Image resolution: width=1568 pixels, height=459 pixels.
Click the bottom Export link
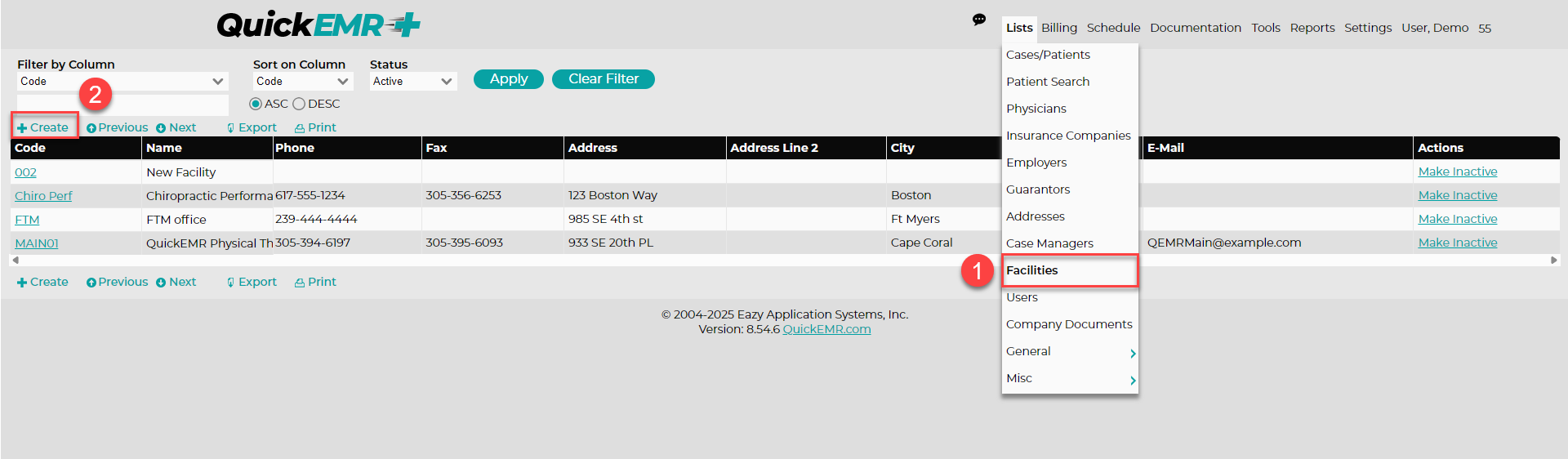click(252, 282)
